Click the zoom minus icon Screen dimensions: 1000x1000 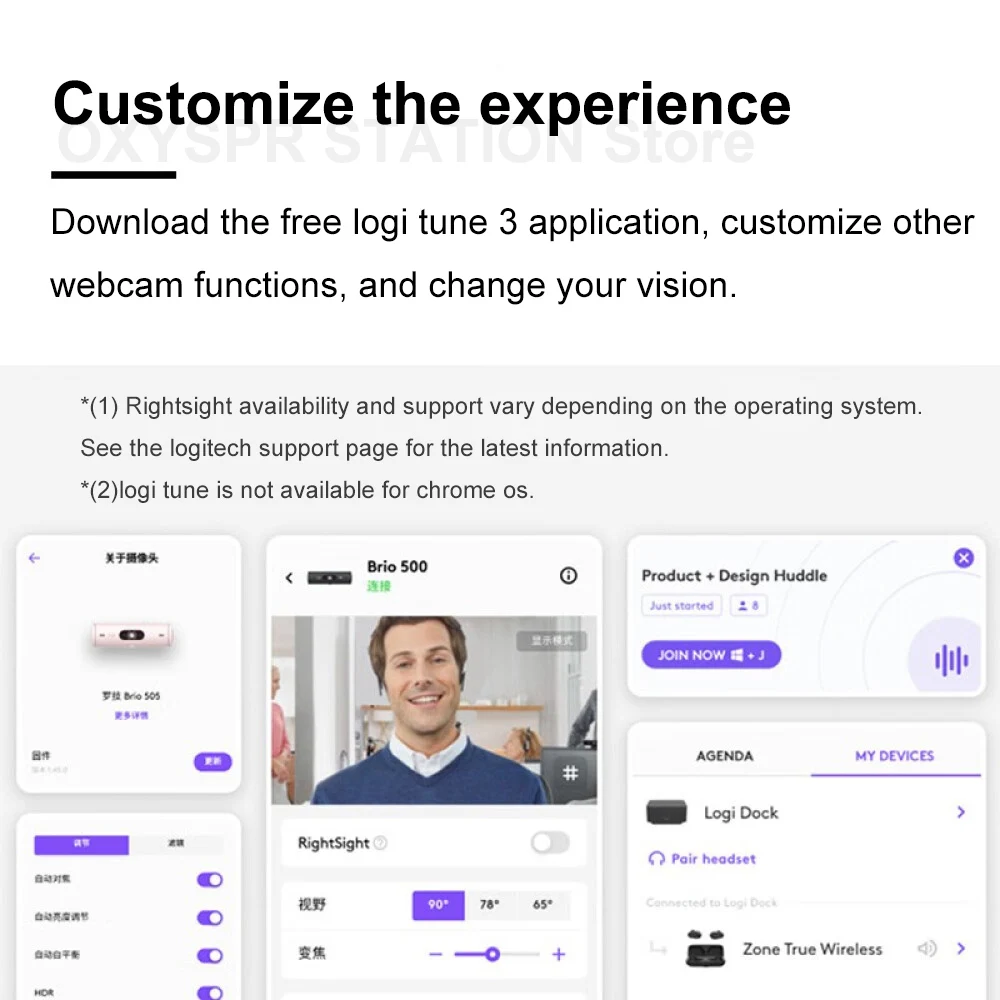click(436, 955)
